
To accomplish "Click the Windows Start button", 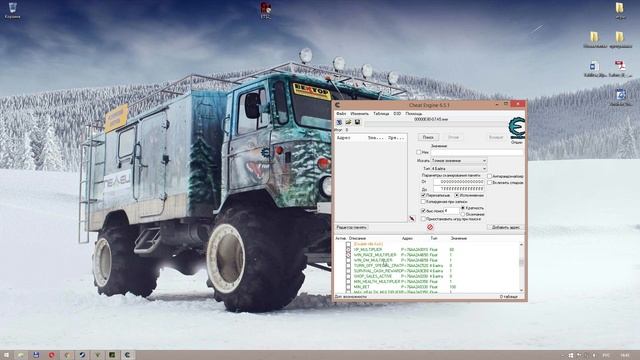I will (x=6, y=355).
